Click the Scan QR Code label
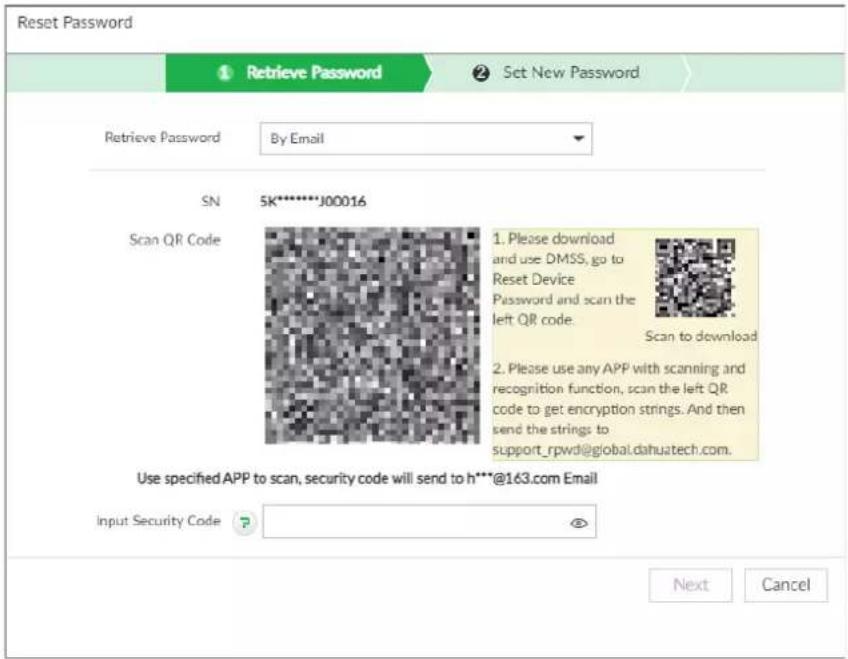The height and width of the screenshot is (659, 848). 175,240
